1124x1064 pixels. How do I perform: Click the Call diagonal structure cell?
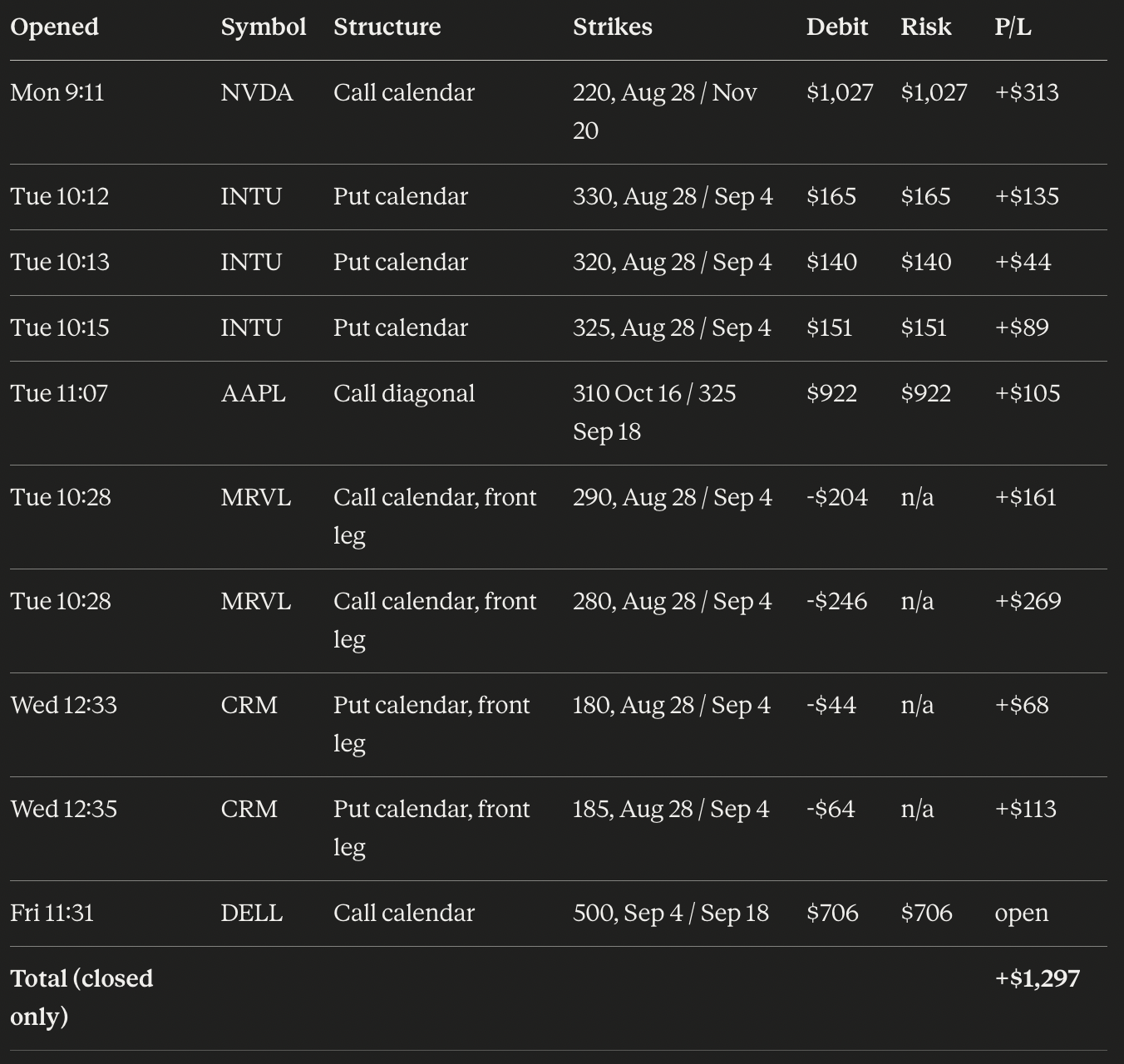click(404, 393)
